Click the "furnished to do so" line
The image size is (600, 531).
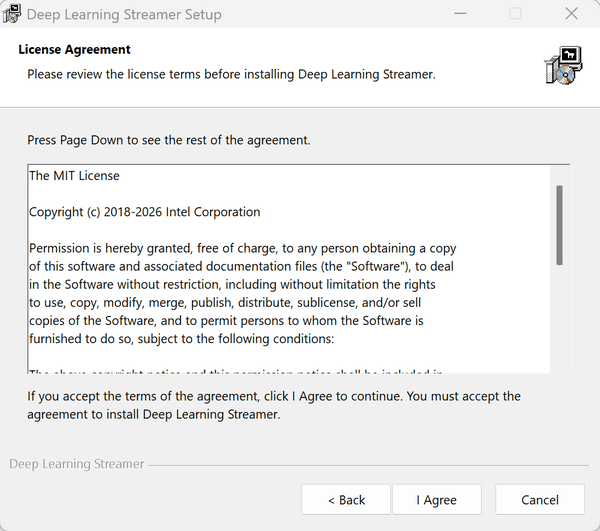(x=182, y=339)
